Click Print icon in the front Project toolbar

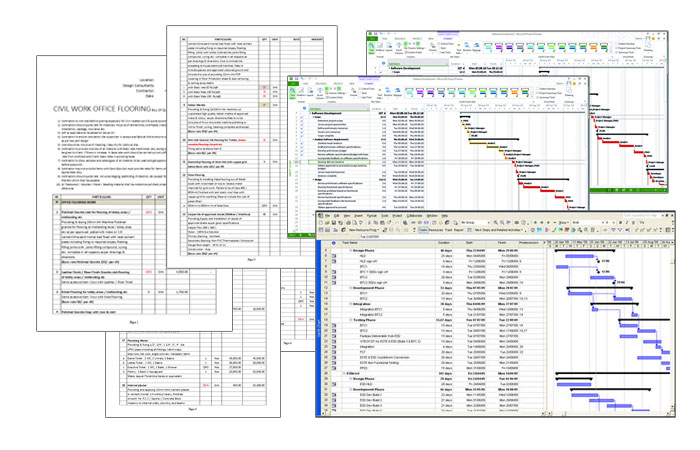coord(348,223)
